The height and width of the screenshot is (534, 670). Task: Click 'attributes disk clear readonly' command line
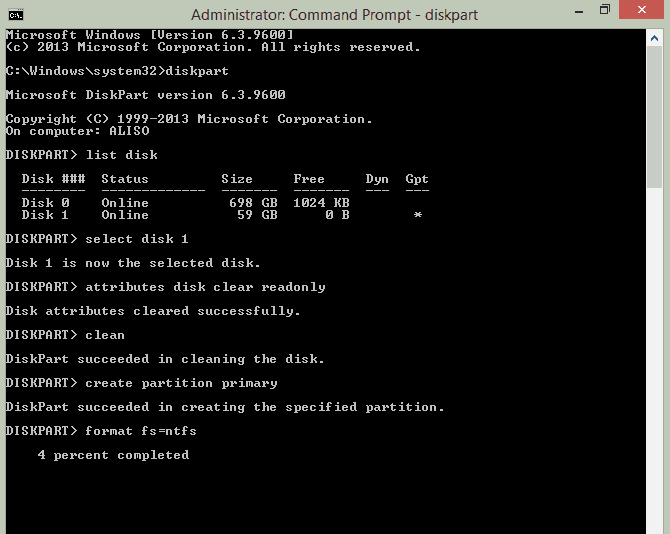(x=166, y=287)
